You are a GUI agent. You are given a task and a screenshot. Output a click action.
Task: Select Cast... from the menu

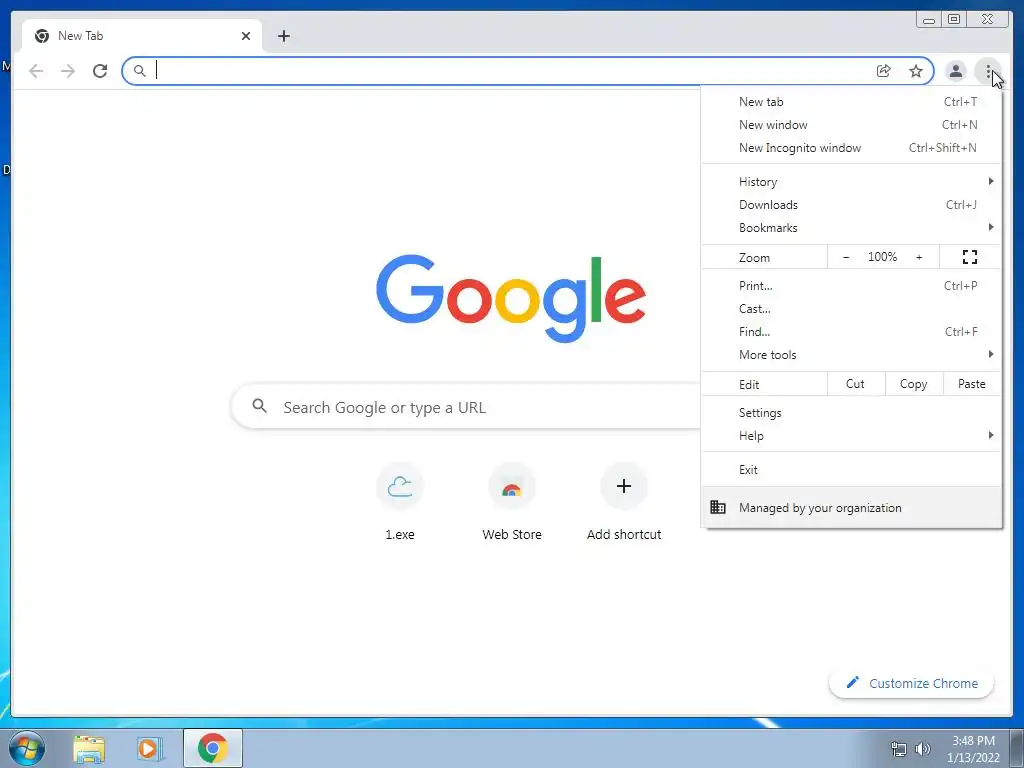coord(852,308)
